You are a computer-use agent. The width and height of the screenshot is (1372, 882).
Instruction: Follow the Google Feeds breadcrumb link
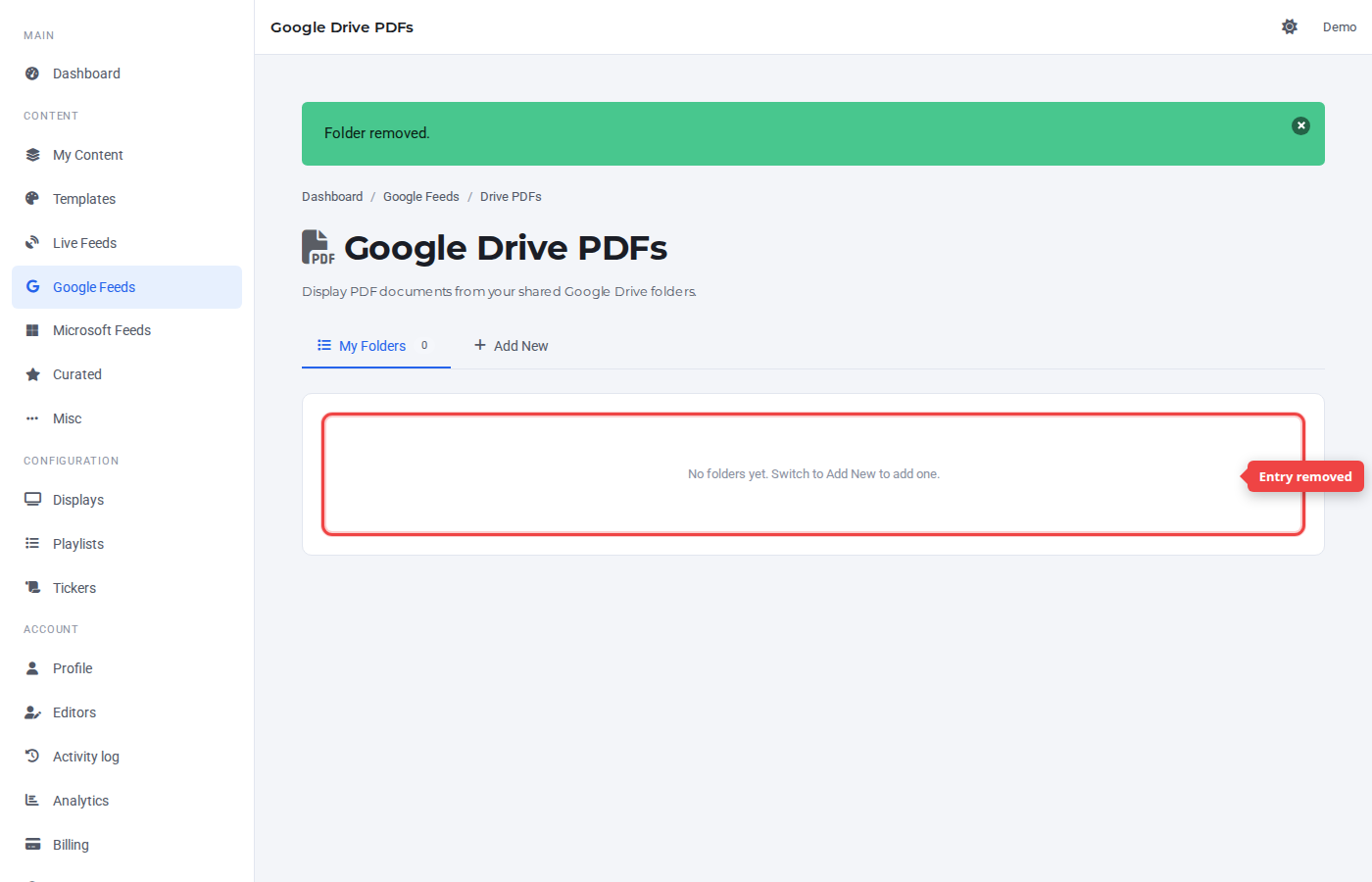click(x=421, y=197)
